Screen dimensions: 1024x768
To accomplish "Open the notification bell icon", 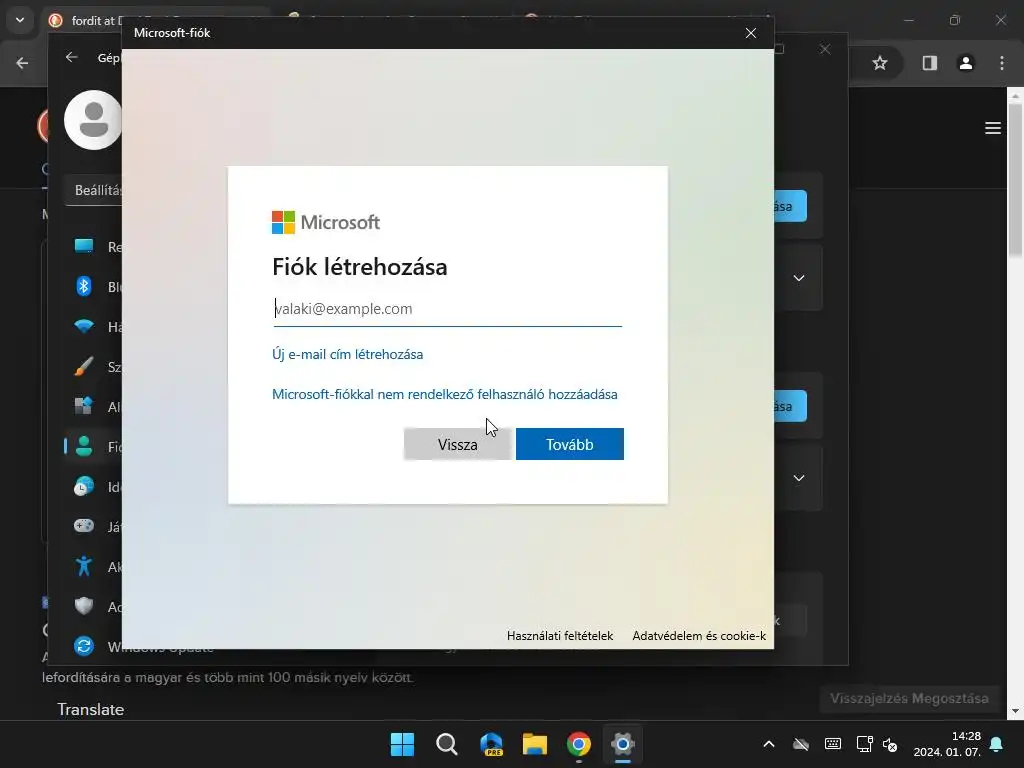I will coord(997,744).
